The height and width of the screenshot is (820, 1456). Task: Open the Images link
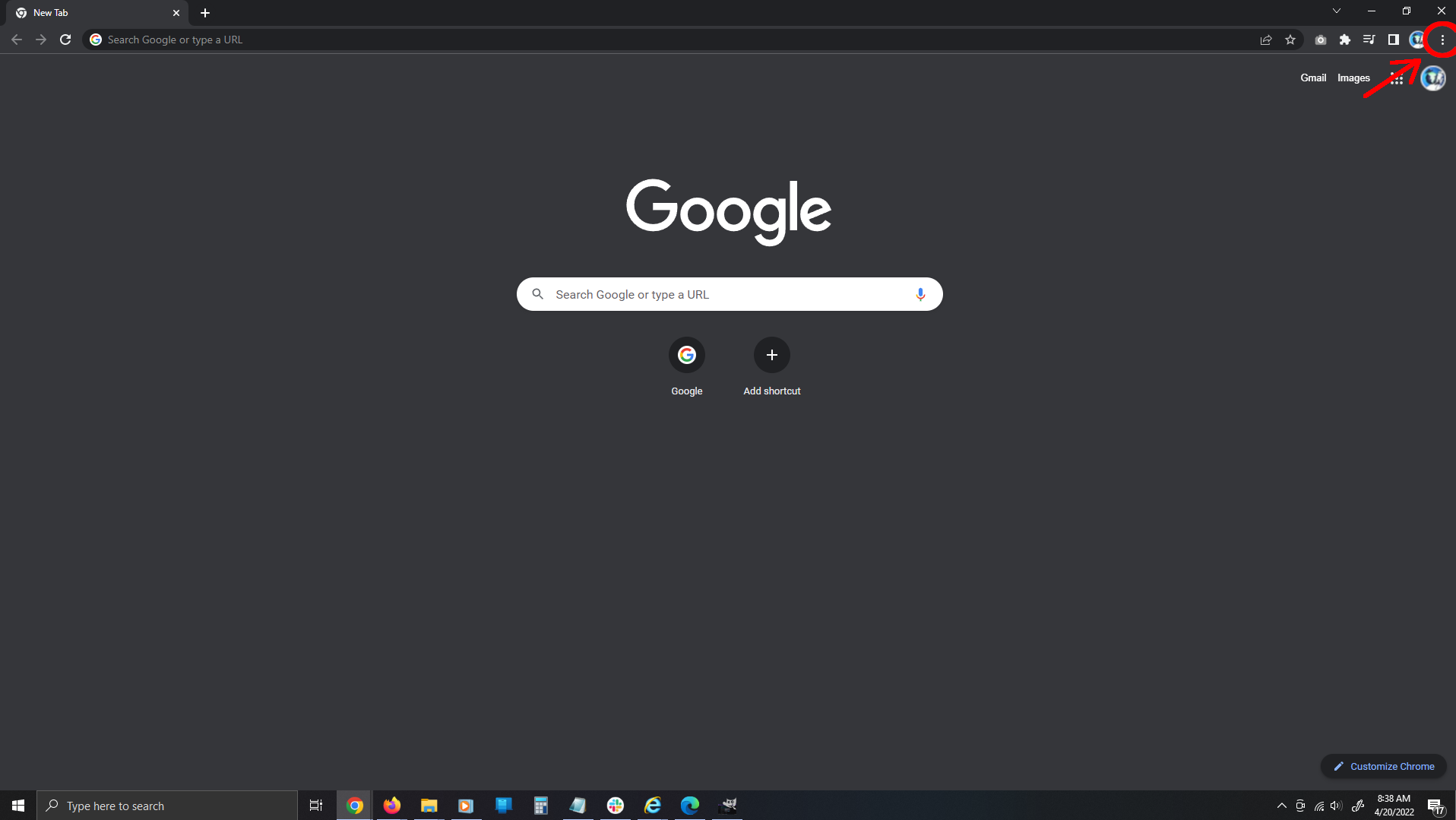pyautogui.click(x=1353, y=78)
